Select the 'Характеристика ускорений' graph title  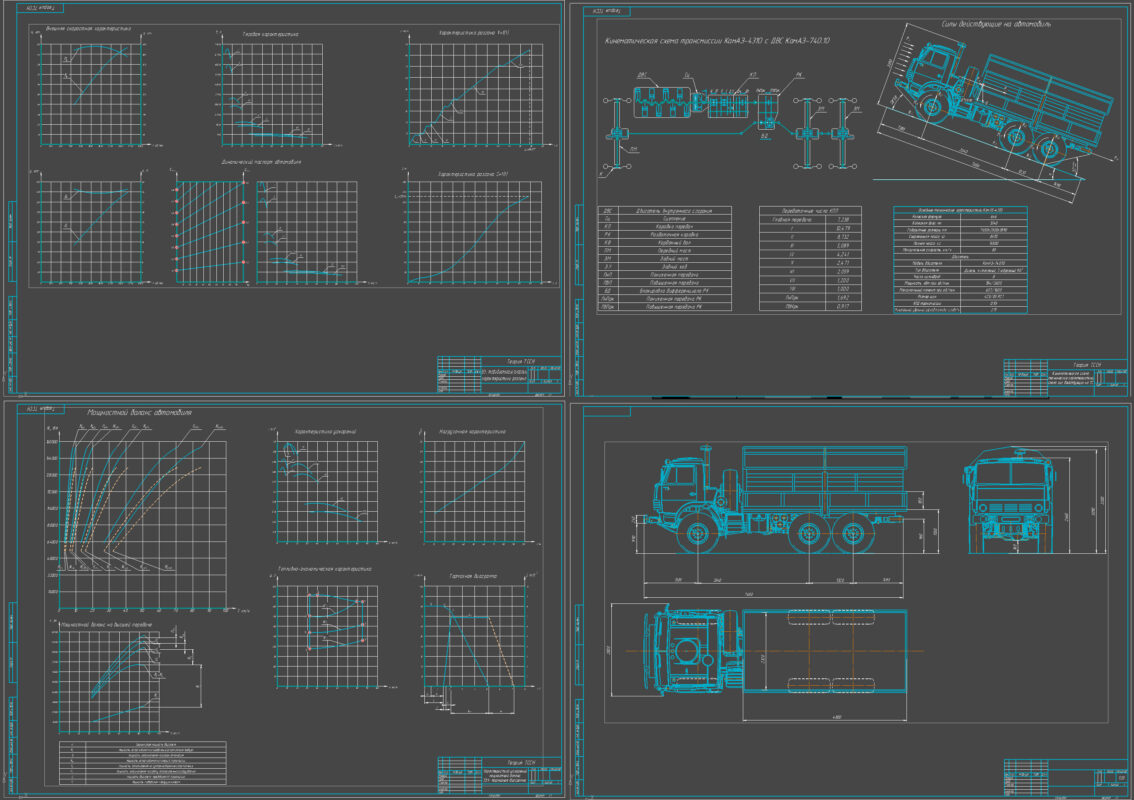coord(325,432)
